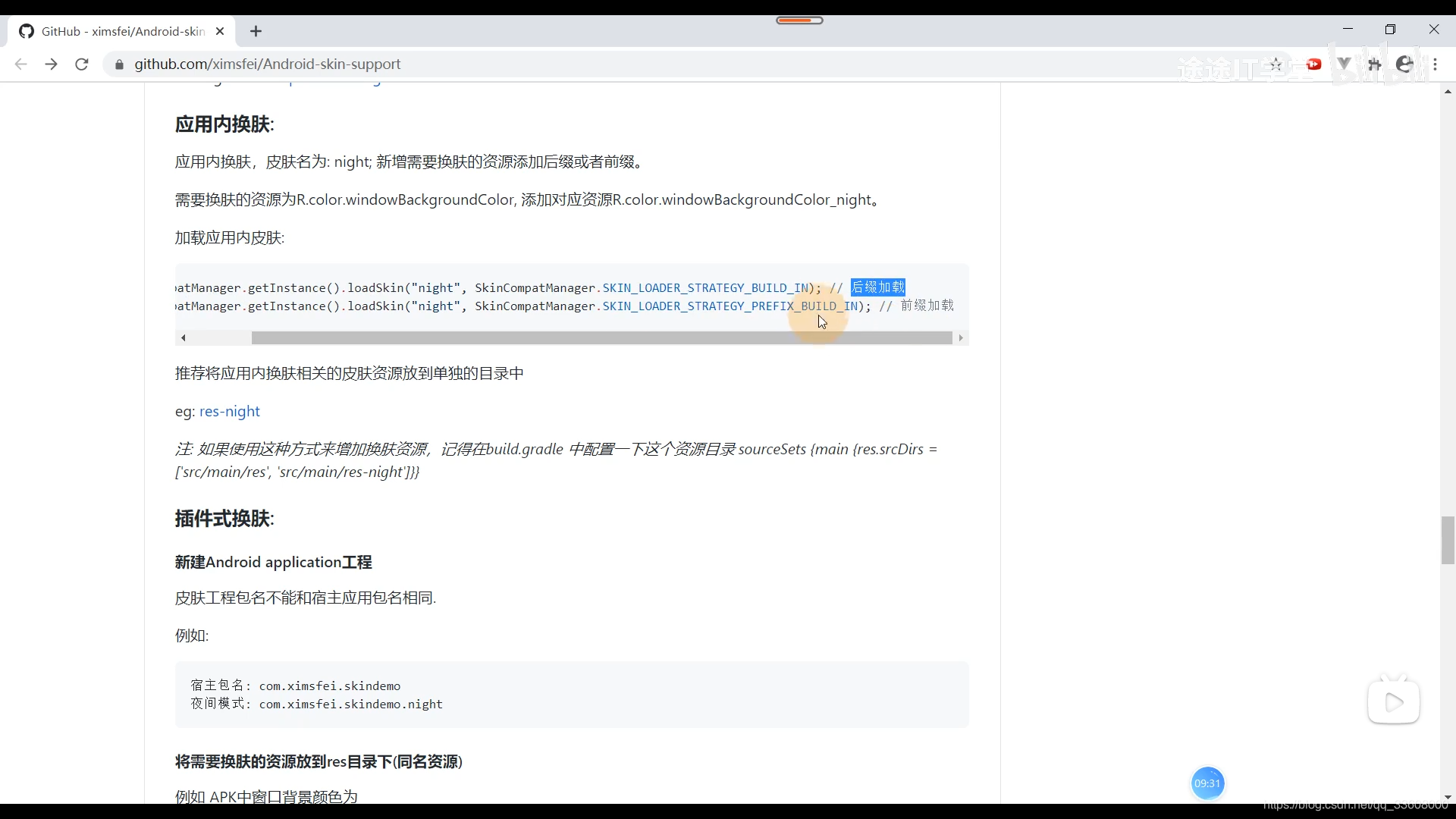Click the 应用内换肤 heading
This screenshot has width=1456, height=819.
224,124
